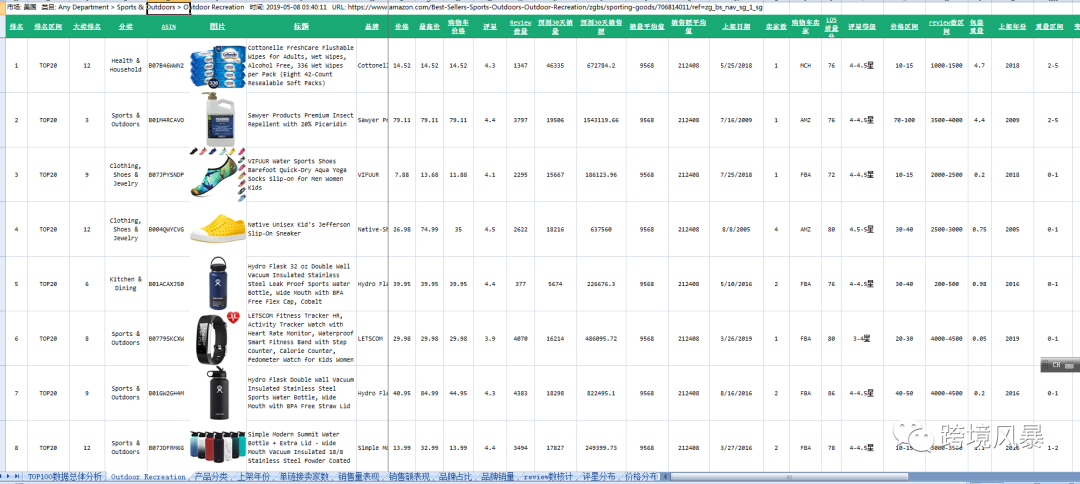Screen dimensions: 1080x484
Task: Click the Simple Modern Summit bottles image
Action: tap(218, 448)
